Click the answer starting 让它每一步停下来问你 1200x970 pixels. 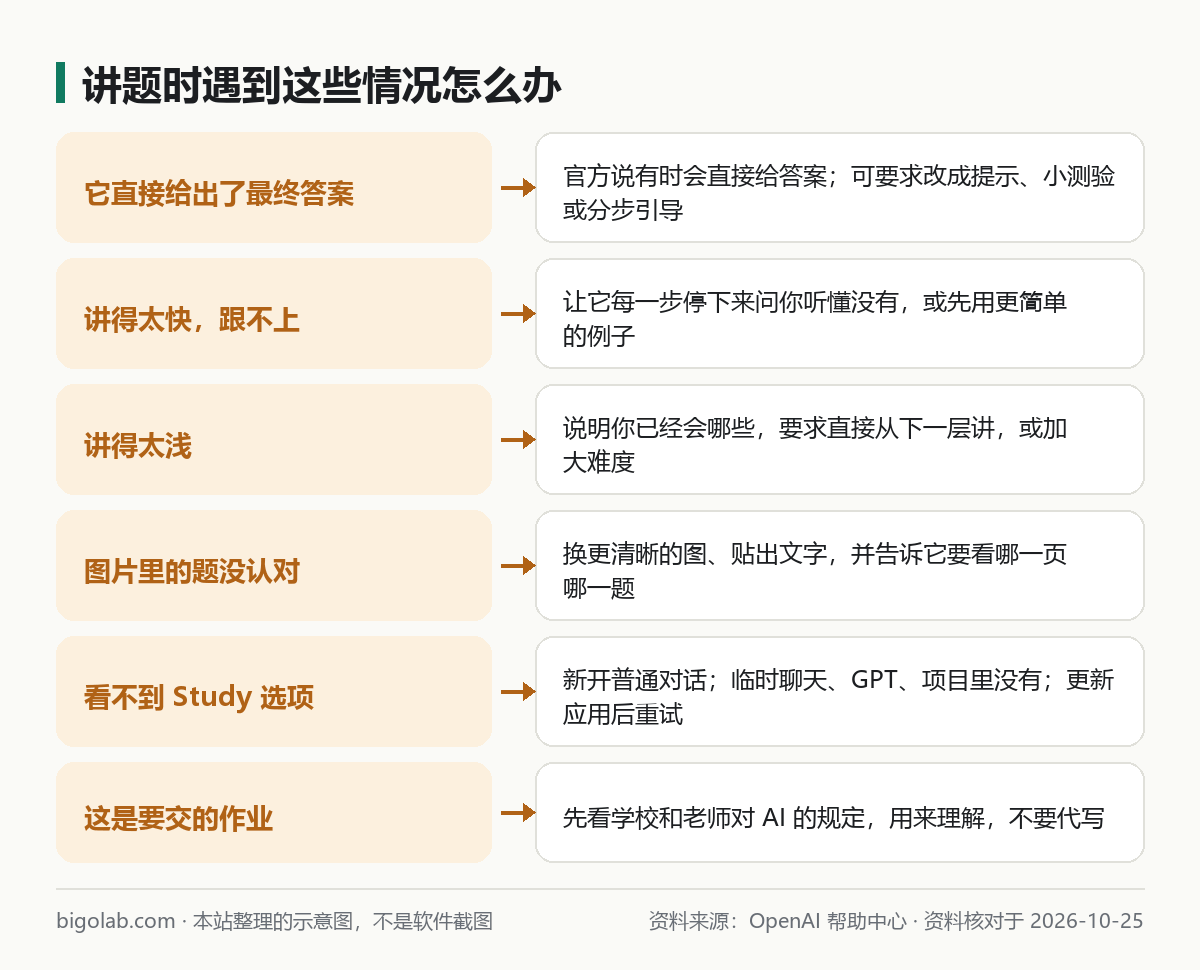840,313
